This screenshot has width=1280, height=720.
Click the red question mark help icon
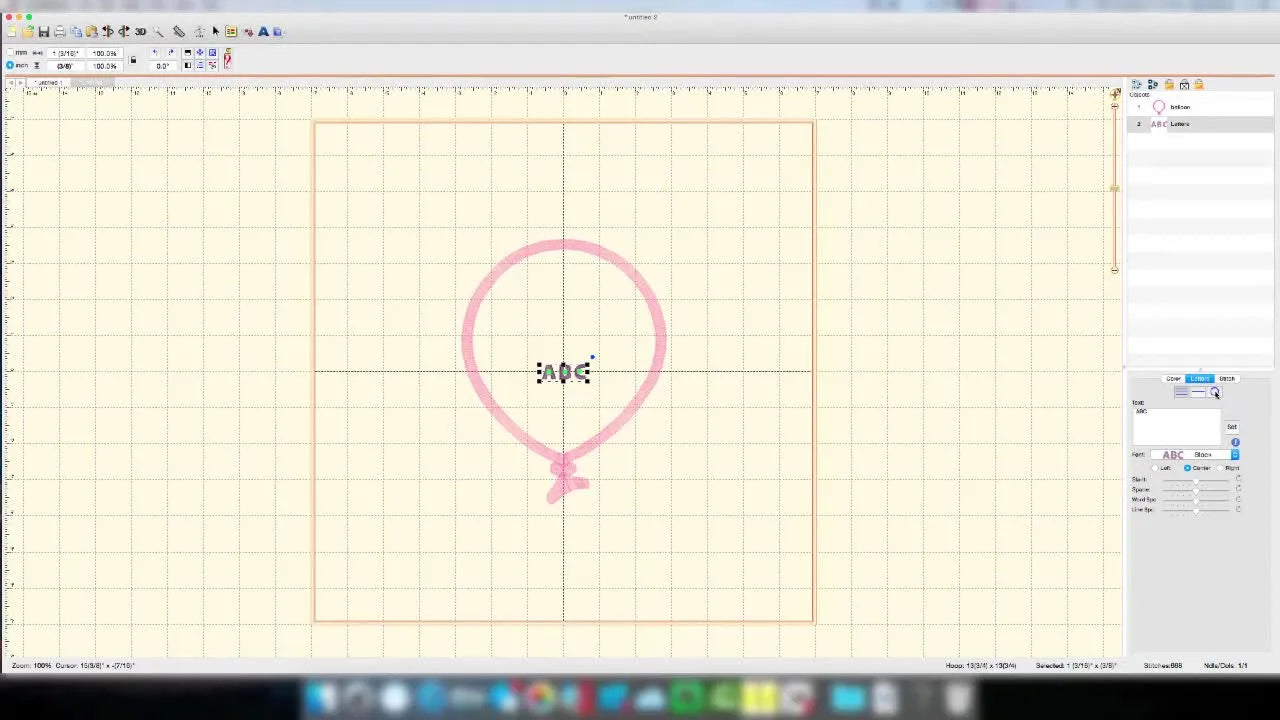click(227, 60)
